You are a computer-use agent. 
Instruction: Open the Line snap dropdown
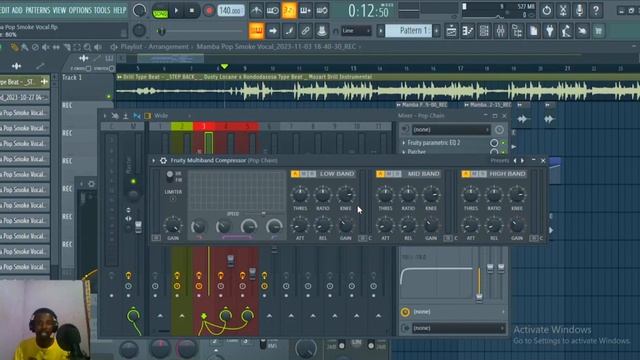pyautogui.click(x=356, y=31)
